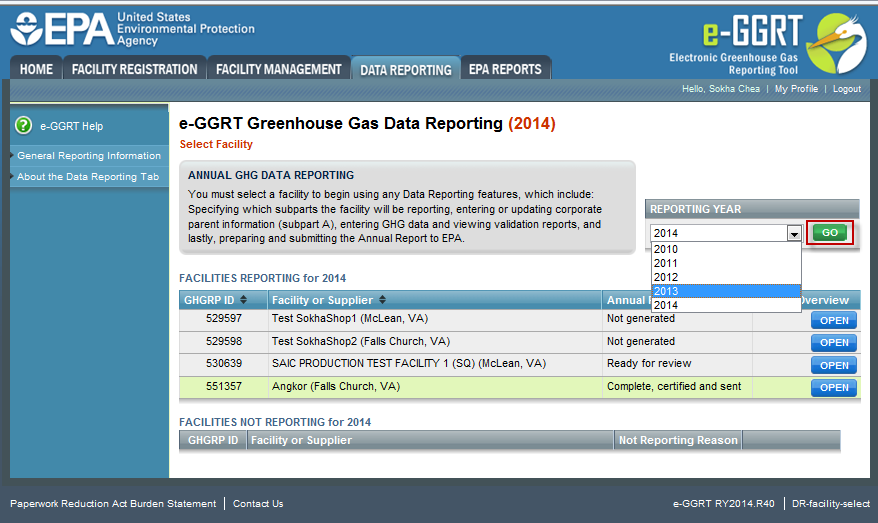
Task: Click the e-GGRT Help question mark icon
Action: 24,125
